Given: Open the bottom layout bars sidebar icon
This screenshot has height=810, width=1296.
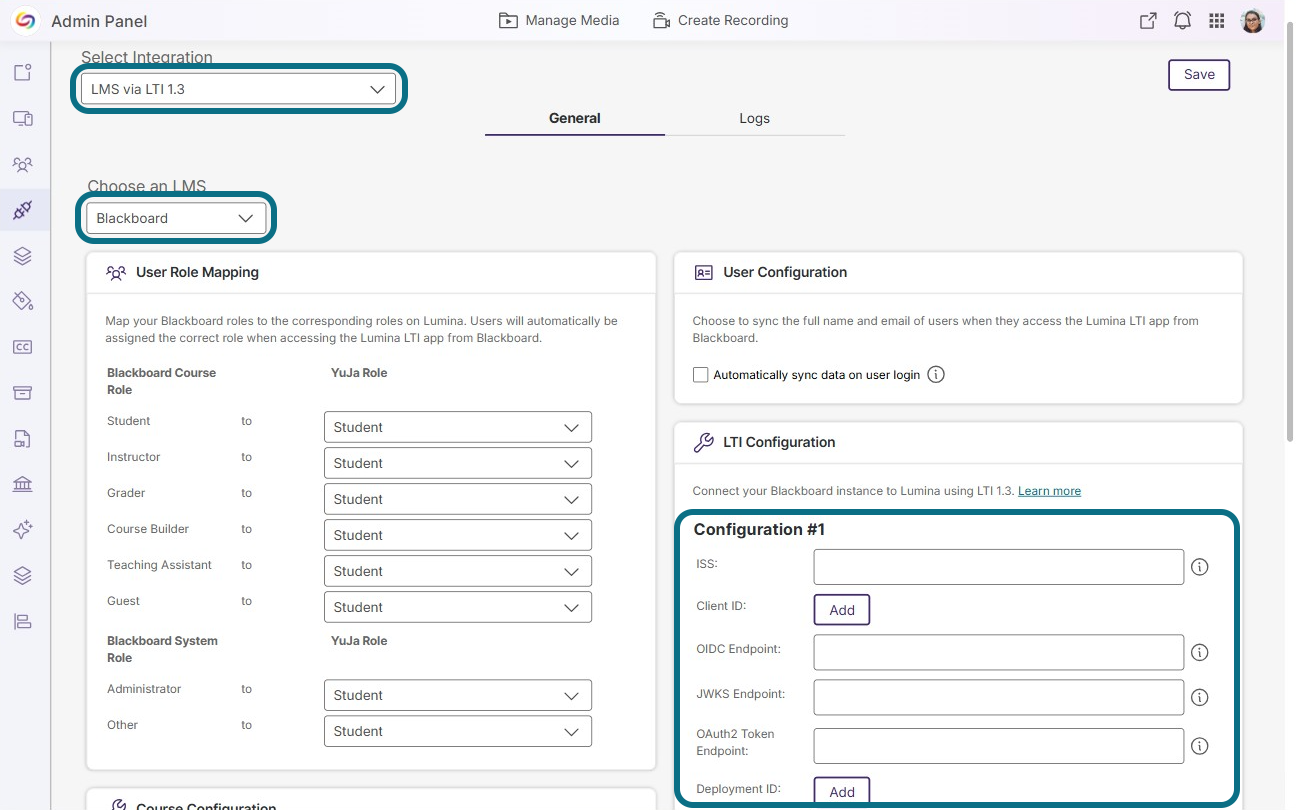Looking at the screenshot, I should (x=23, y=621).
